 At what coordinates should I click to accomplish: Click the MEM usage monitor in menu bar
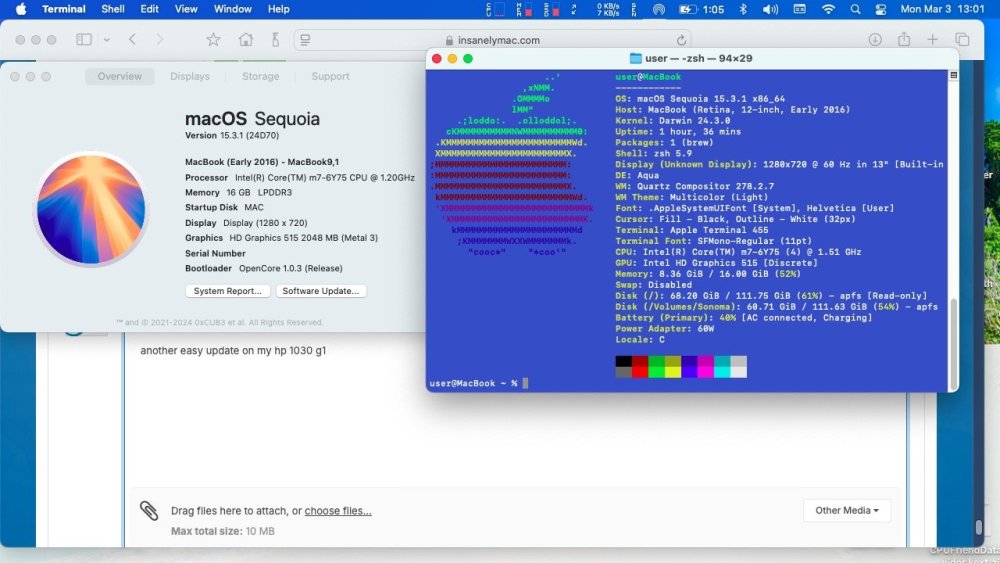coord(524,9)
